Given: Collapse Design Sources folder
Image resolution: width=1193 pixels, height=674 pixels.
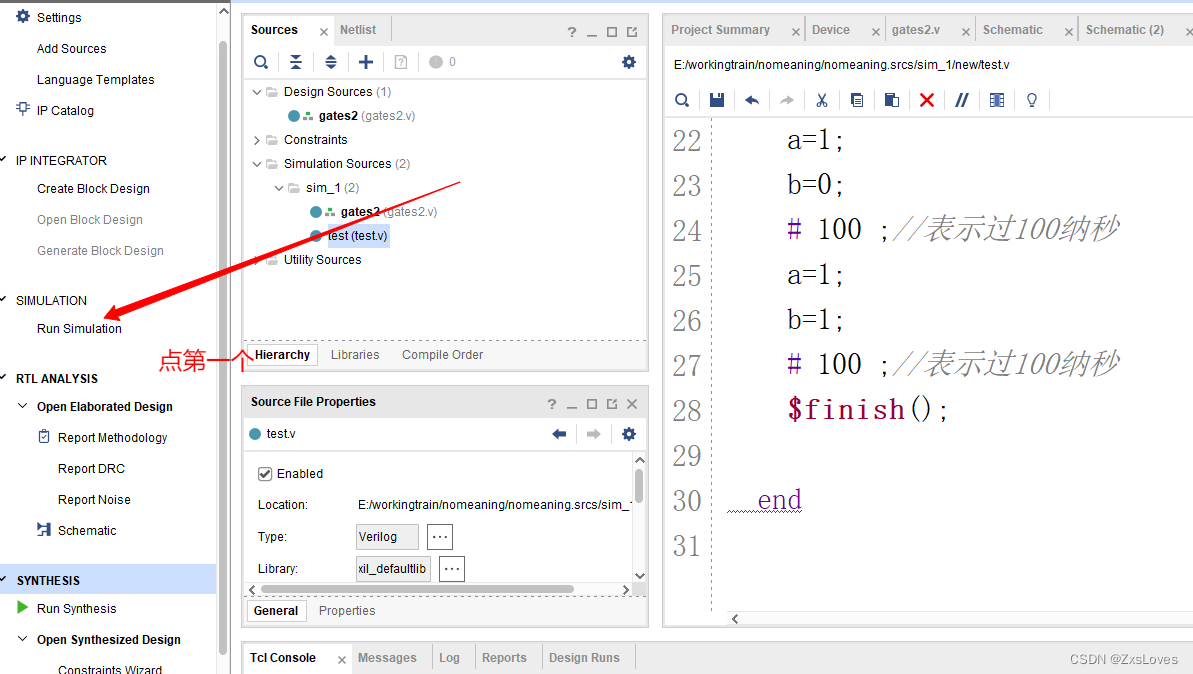Looking at the screenshot, I should pos(256,92).
